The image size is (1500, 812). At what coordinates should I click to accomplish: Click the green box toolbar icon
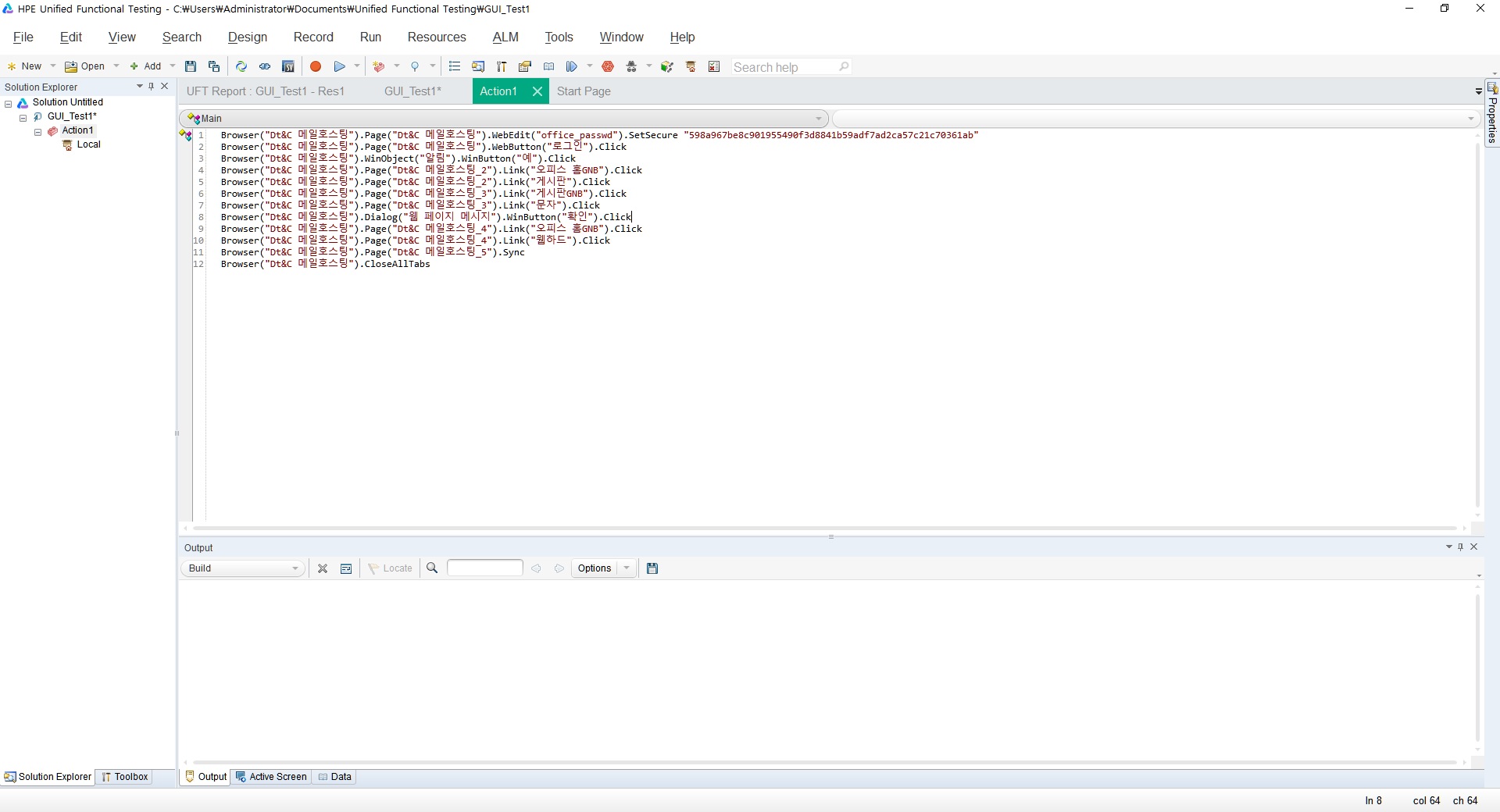(667, 66)
